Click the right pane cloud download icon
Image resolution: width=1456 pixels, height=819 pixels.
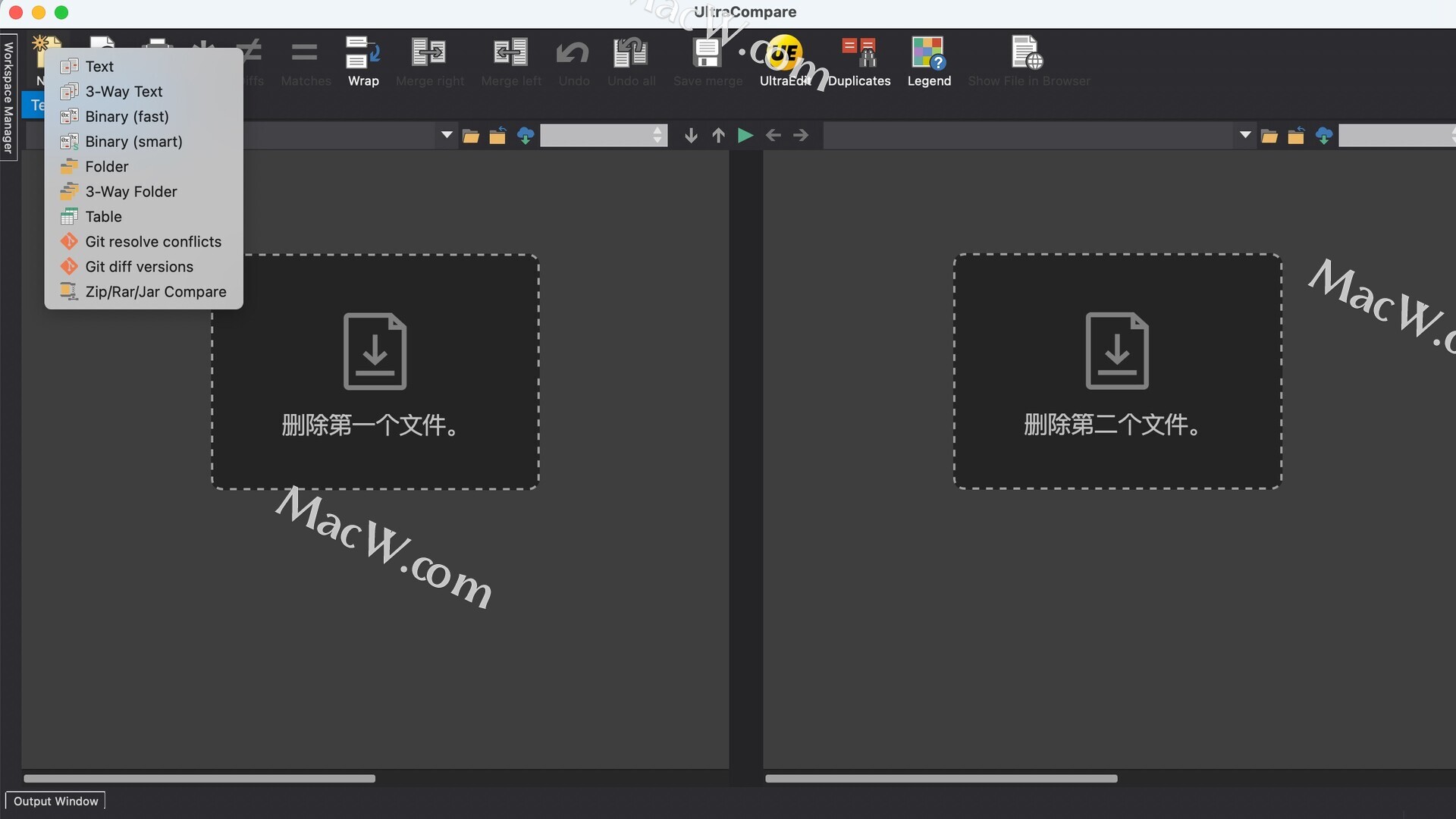pos(1324,136)
